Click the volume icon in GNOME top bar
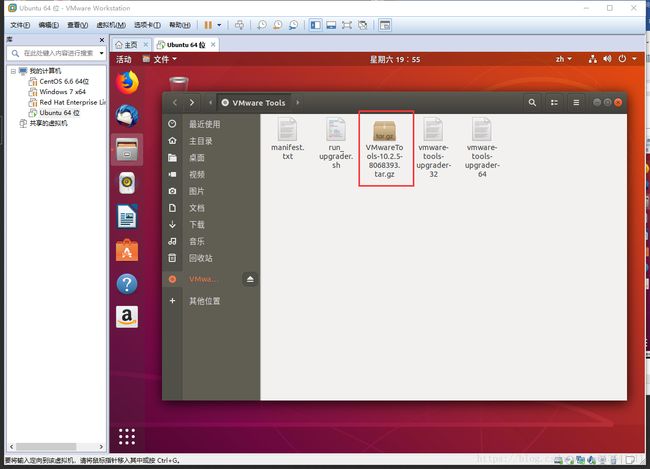 (x=607, y=59)
